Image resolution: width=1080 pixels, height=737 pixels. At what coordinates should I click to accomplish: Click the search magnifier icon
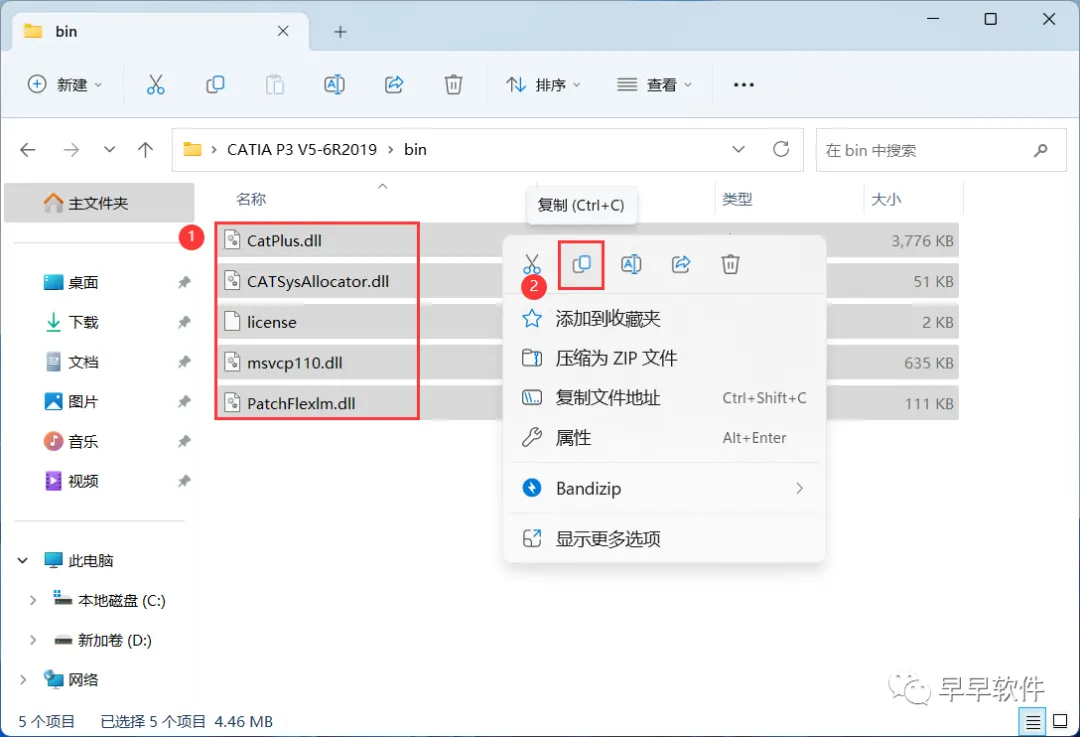tap(1041, 150)
